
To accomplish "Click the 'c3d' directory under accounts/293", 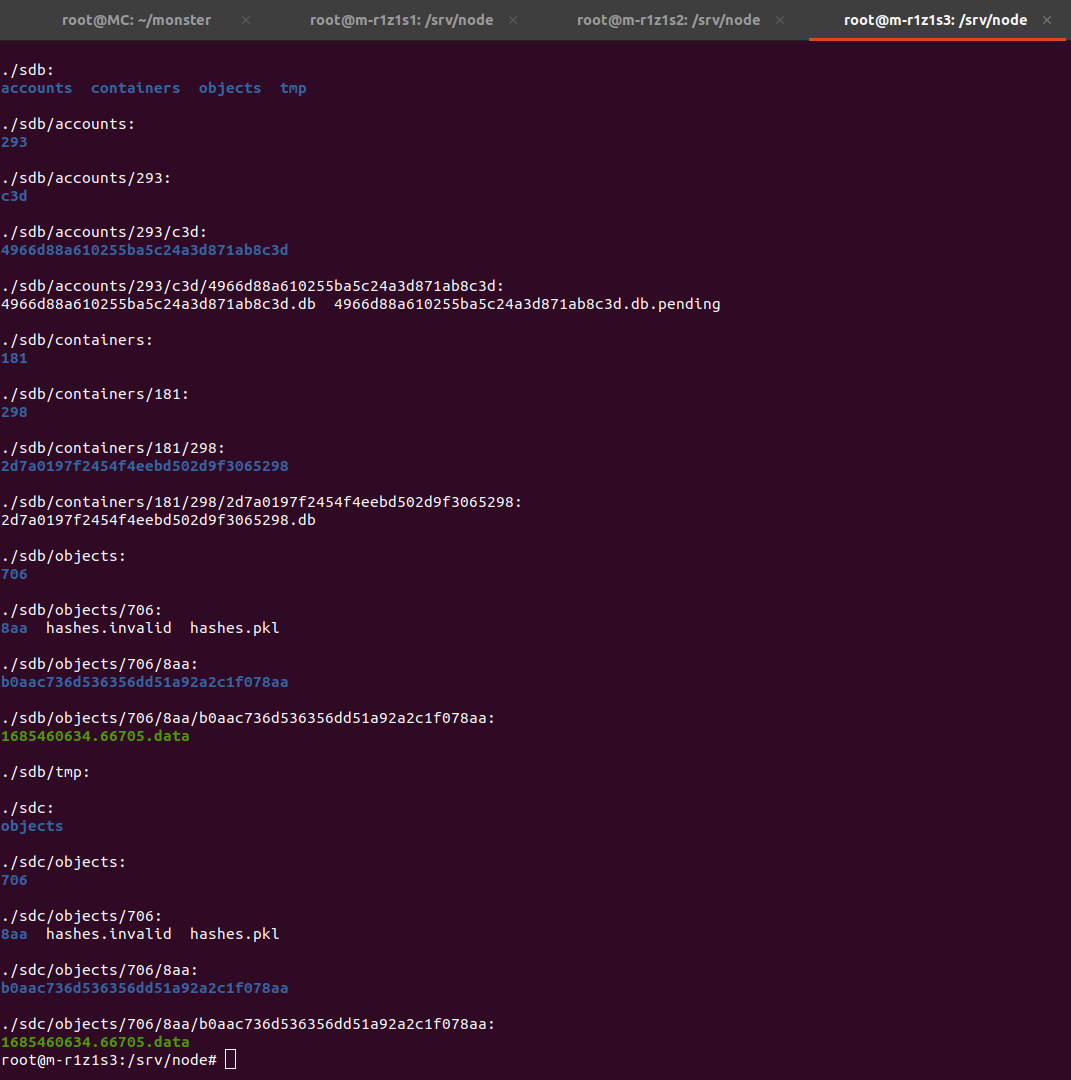I will (14, 196).
